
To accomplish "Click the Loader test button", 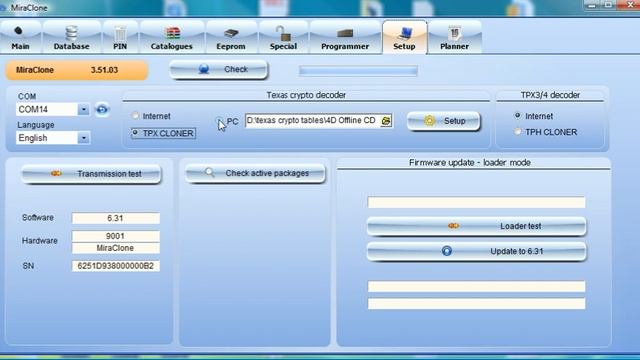I will (x=476, y=226).
